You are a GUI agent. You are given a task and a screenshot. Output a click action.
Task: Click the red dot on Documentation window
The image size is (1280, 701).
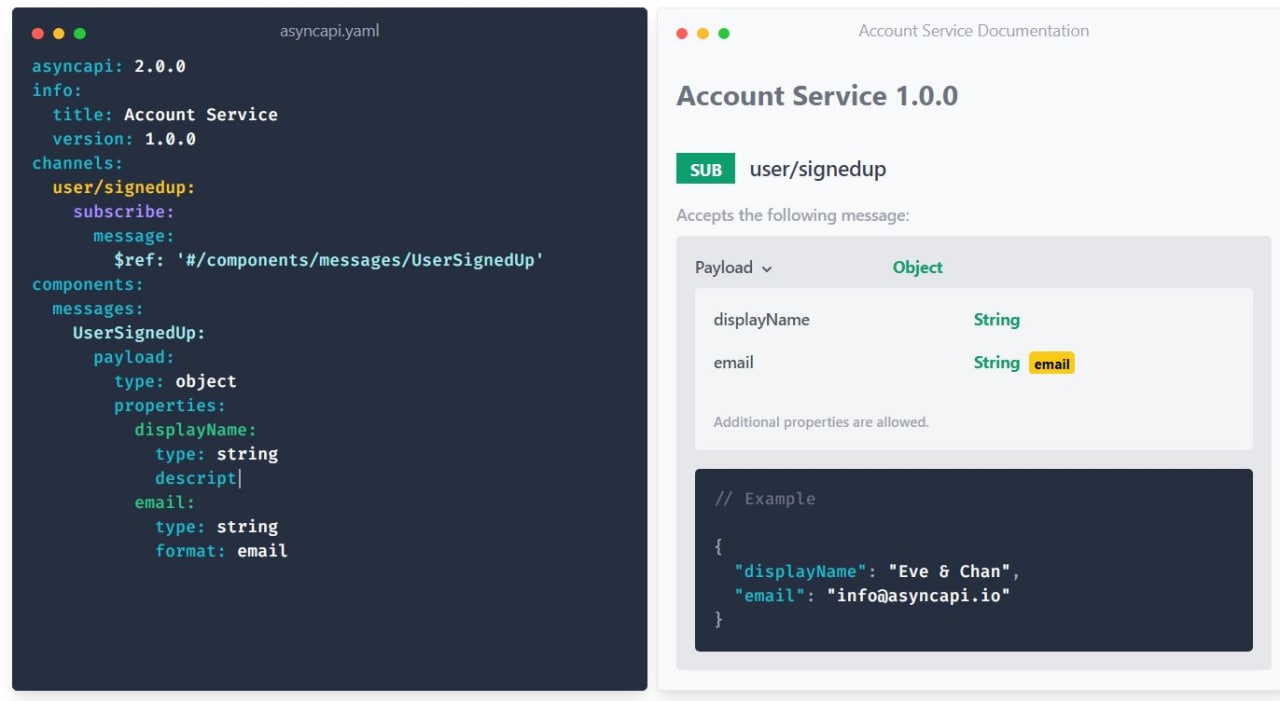(x=682, y=33)
